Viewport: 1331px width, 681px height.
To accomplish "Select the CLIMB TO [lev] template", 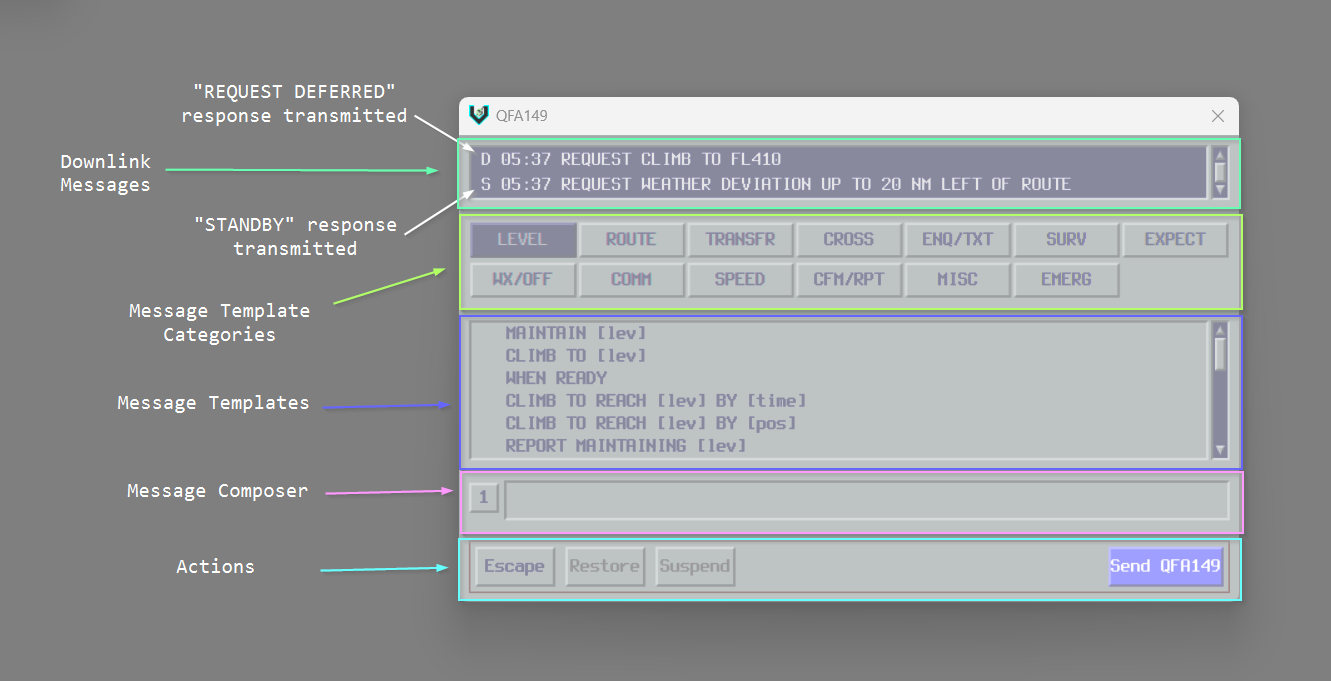I will coord(556,354).
